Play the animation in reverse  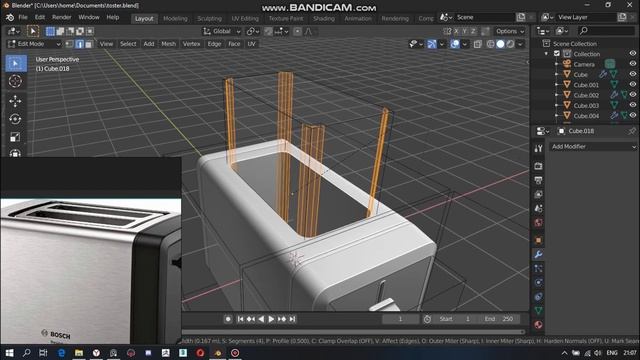point(261,319)
